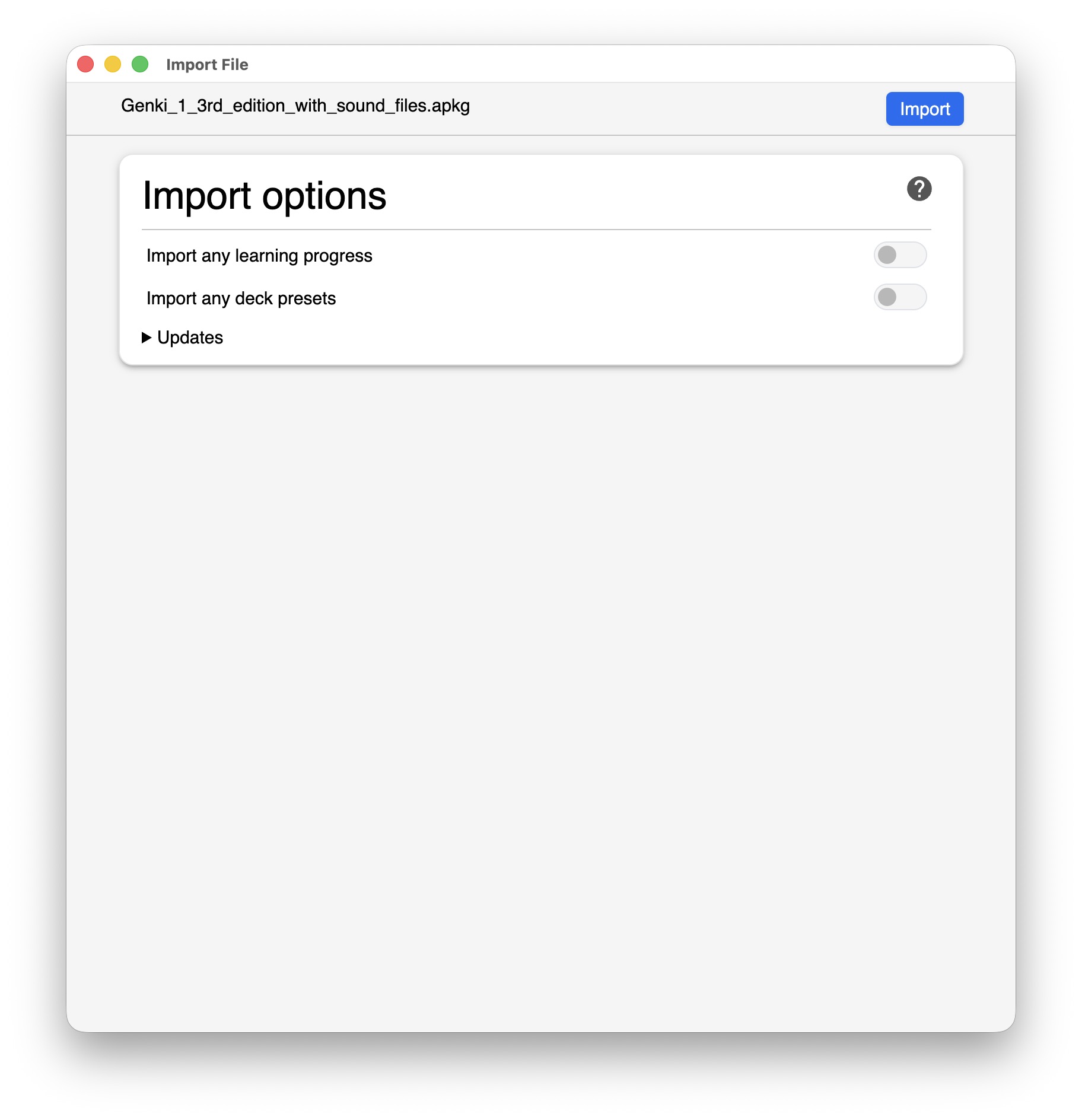1082x1120 pixels.
Task: Click the Import File window title
Action: point(207,65)
